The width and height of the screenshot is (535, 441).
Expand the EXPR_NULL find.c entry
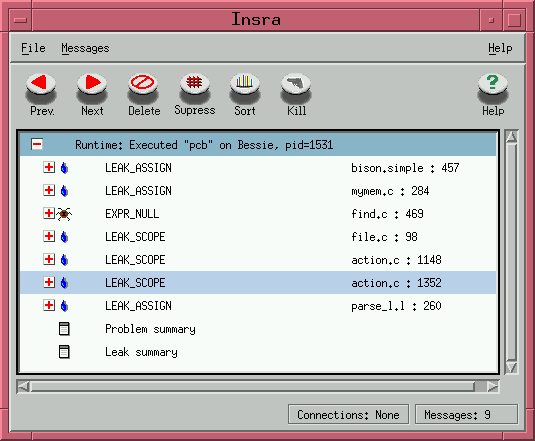pyautogui.click(x=49, y=213)
